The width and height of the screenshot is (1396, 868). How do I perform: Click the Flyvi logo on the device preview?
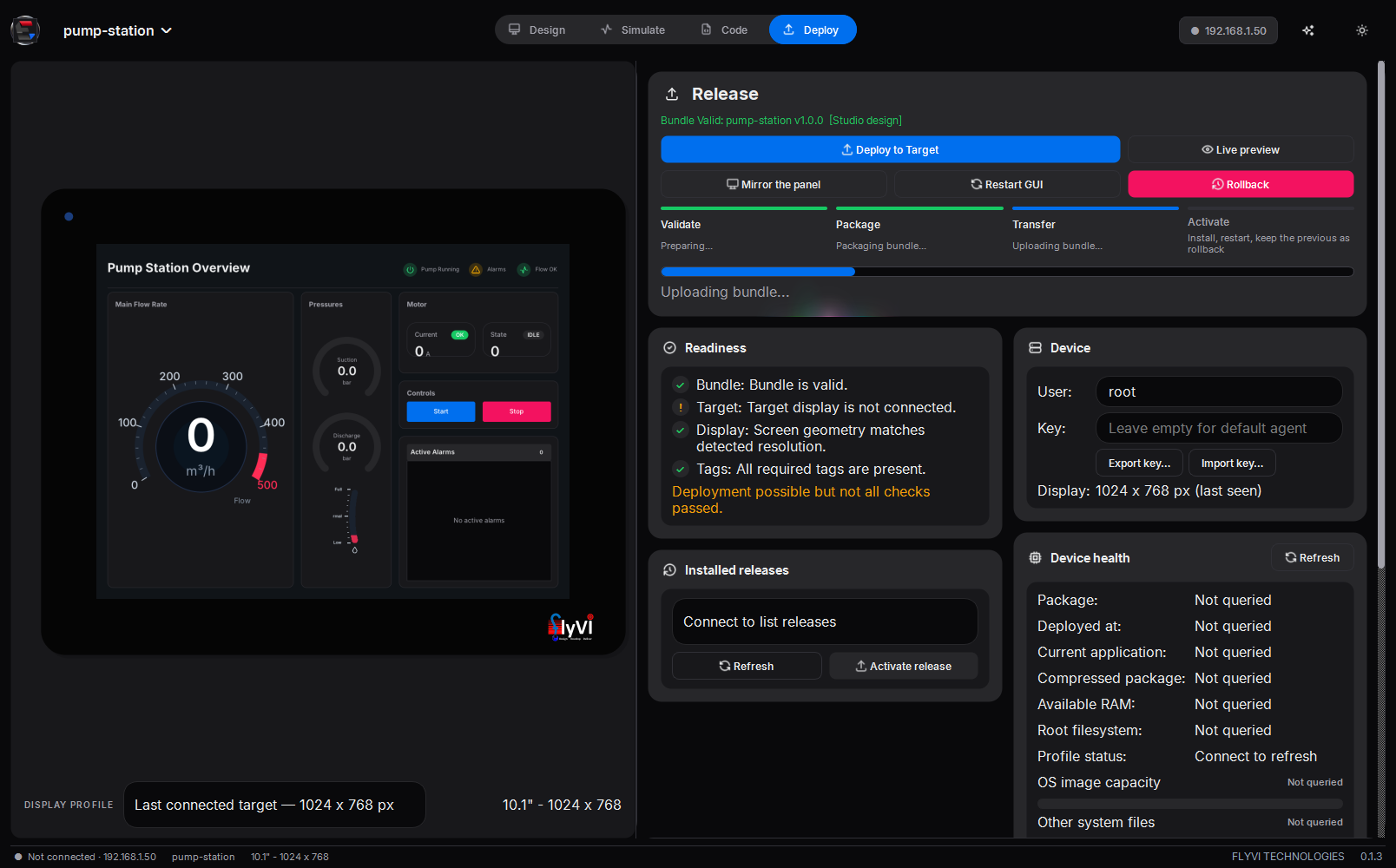570,627
